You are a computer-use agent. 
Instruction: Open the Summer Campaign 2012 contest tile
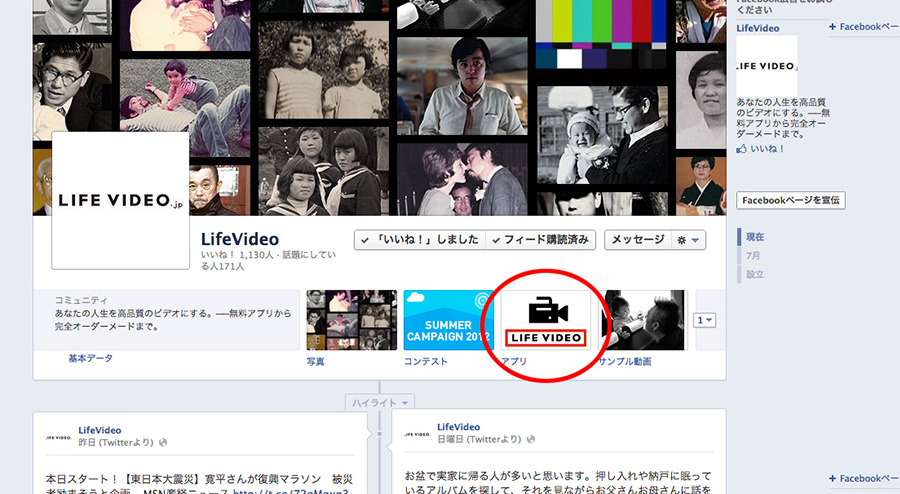(x=448, y=320)
